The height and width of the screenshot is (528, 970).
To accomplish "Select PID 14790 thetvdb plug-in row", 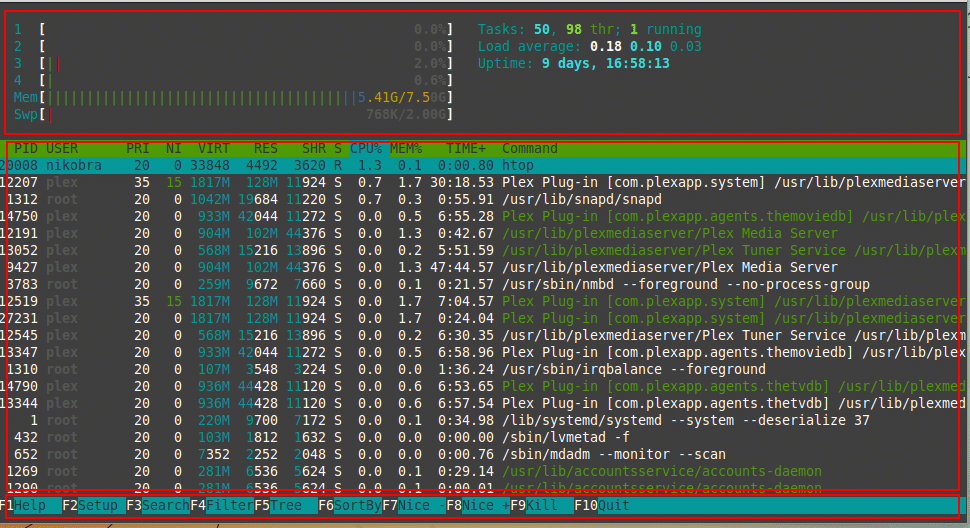I will point(483,386).
